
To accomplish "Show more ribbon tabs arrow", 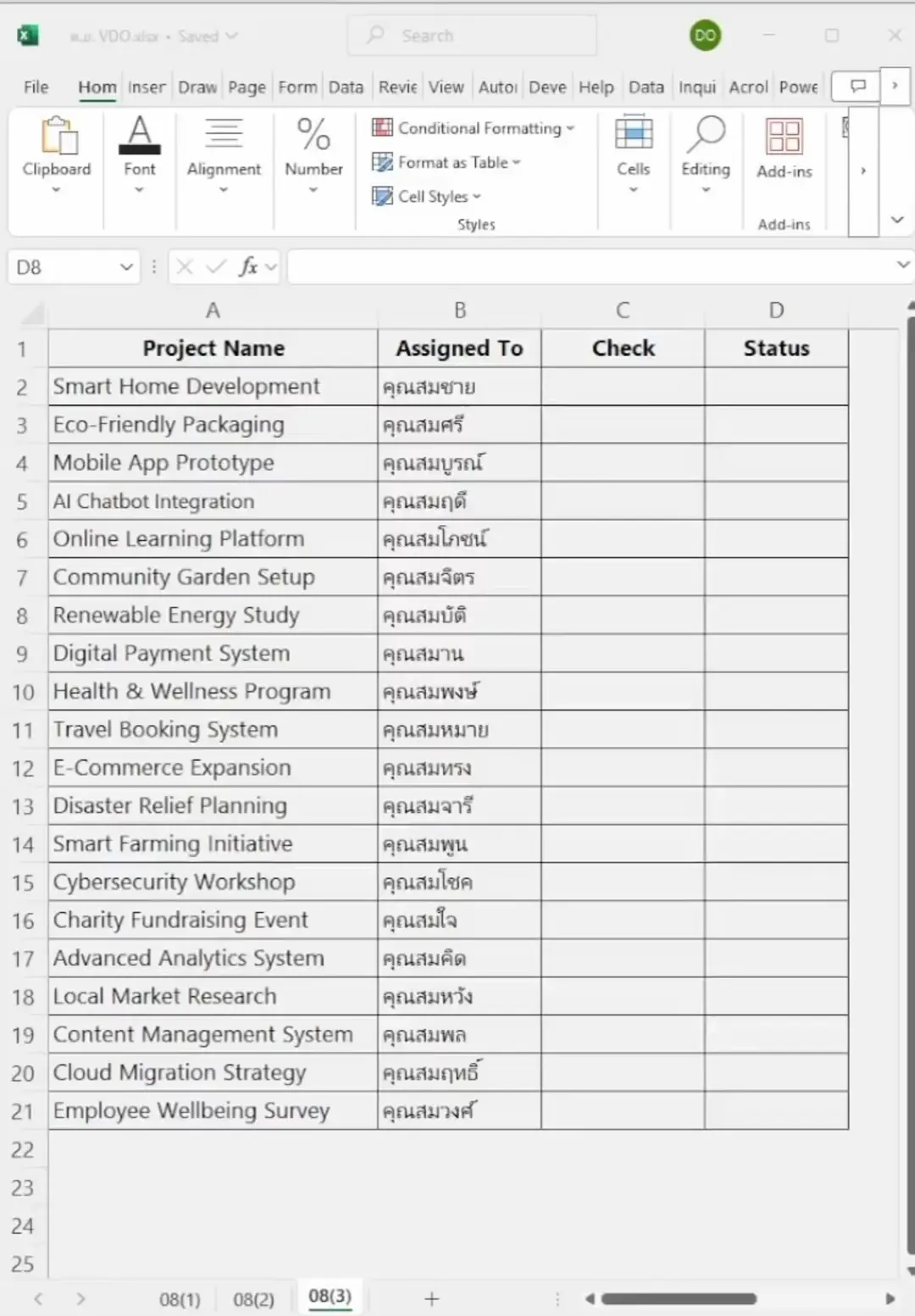I will [x=895, y=86].
